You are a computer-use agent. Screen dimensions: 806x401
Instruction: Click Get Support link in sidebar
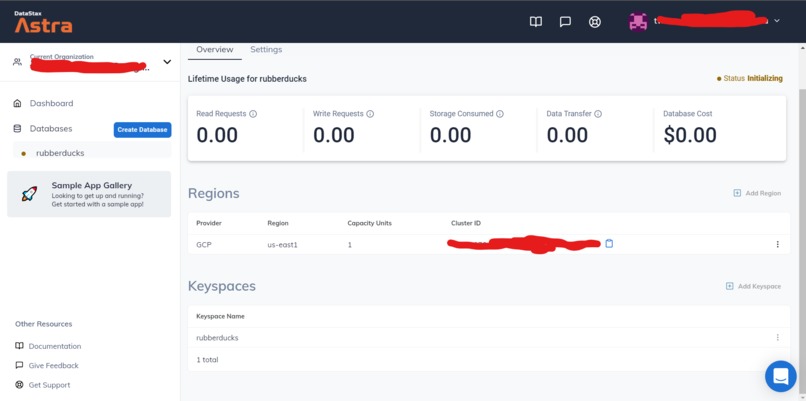(x=49, y=385)
